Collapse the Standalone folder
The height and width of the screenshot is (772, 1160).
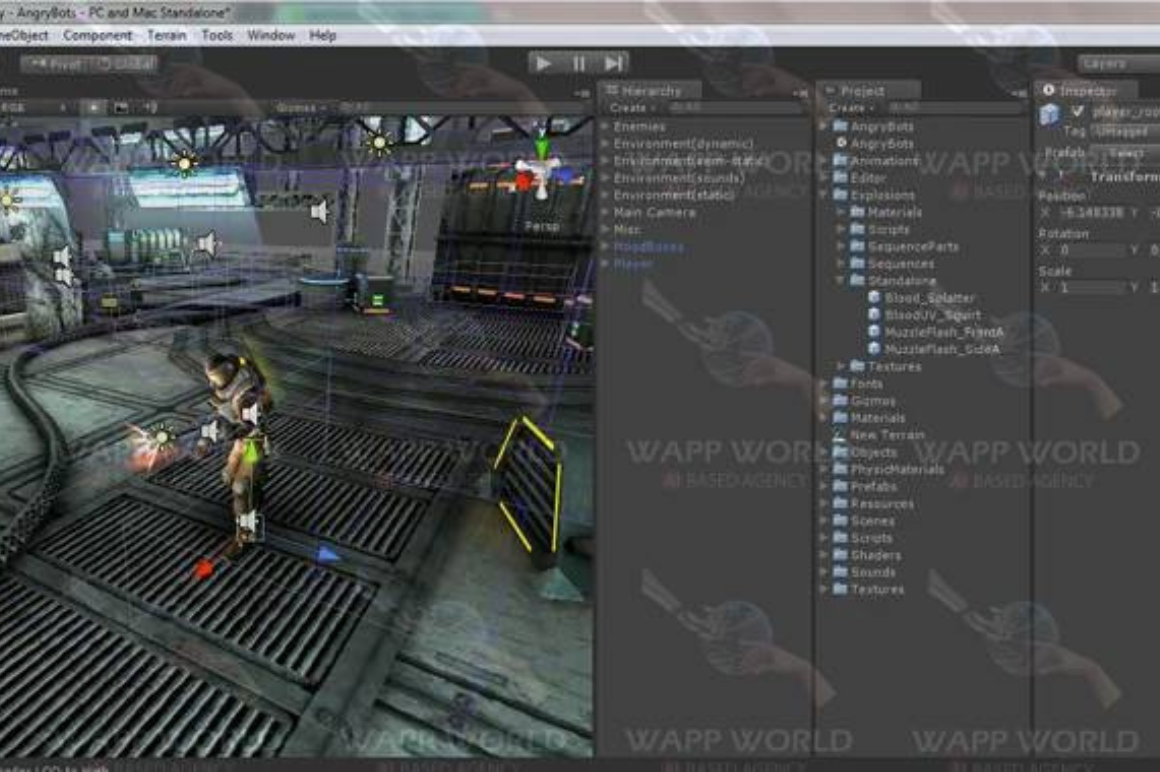click(x=842, y=281)
